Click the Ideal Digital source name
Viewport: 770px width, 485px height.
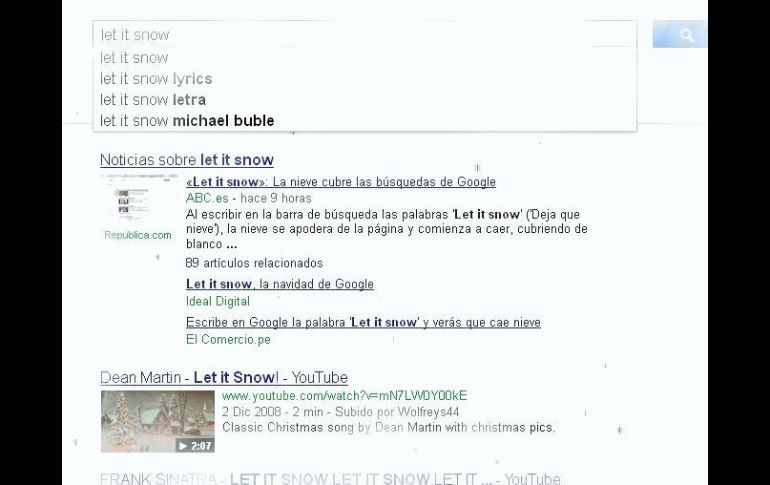click(x=217, y=301)
